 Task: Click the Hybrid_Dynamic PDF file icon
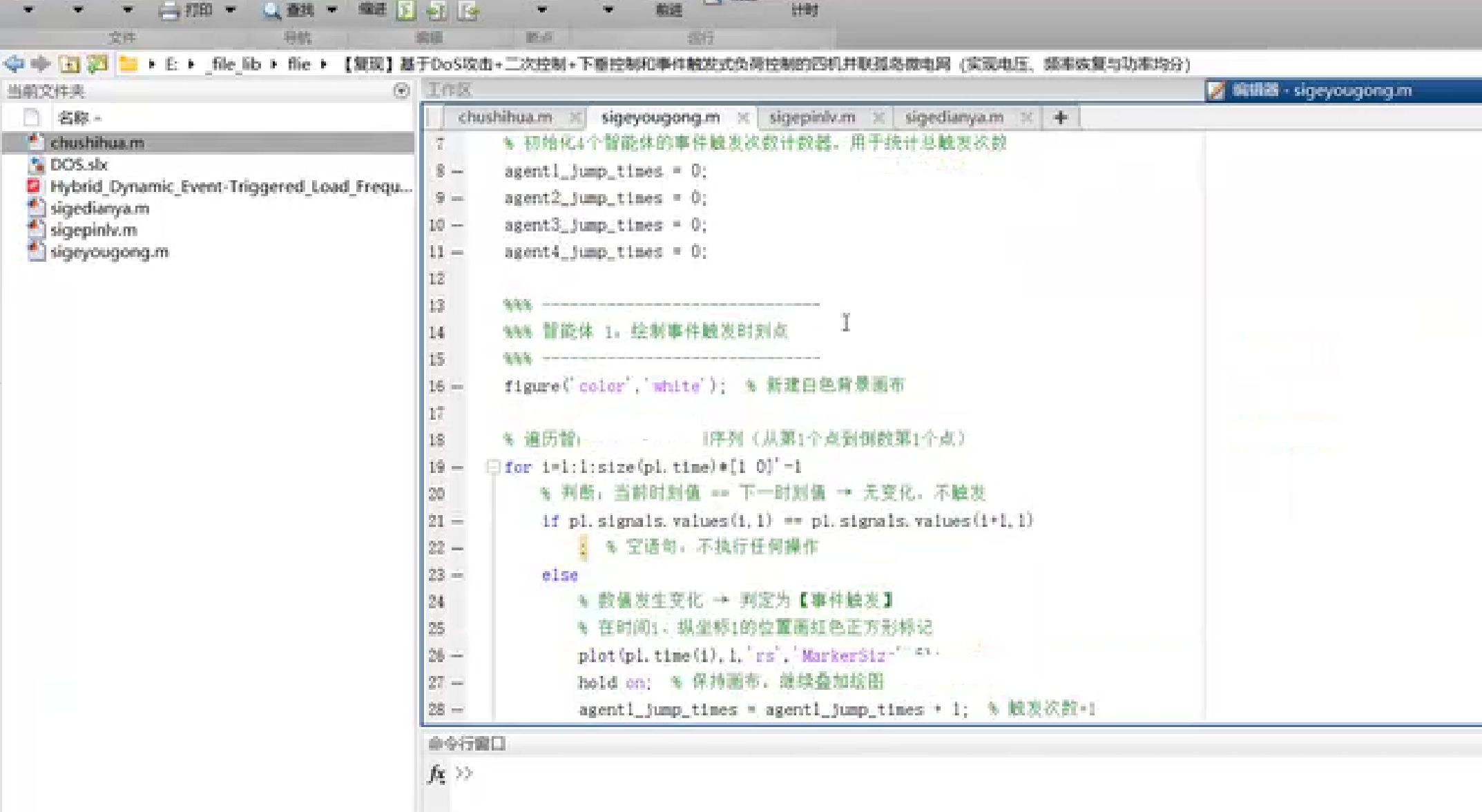(34, 186)
